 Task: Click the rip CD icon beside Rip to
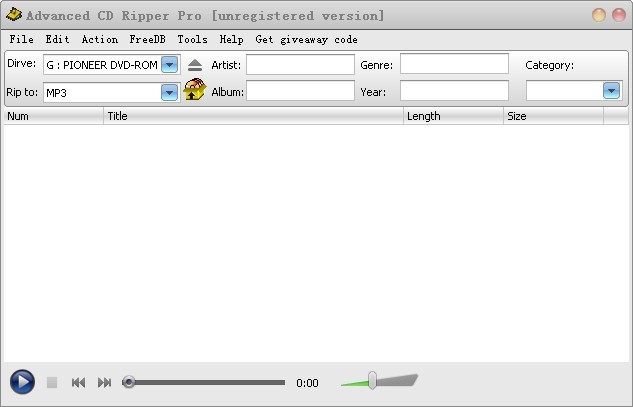pyautogui.click(x=195, y=92)
